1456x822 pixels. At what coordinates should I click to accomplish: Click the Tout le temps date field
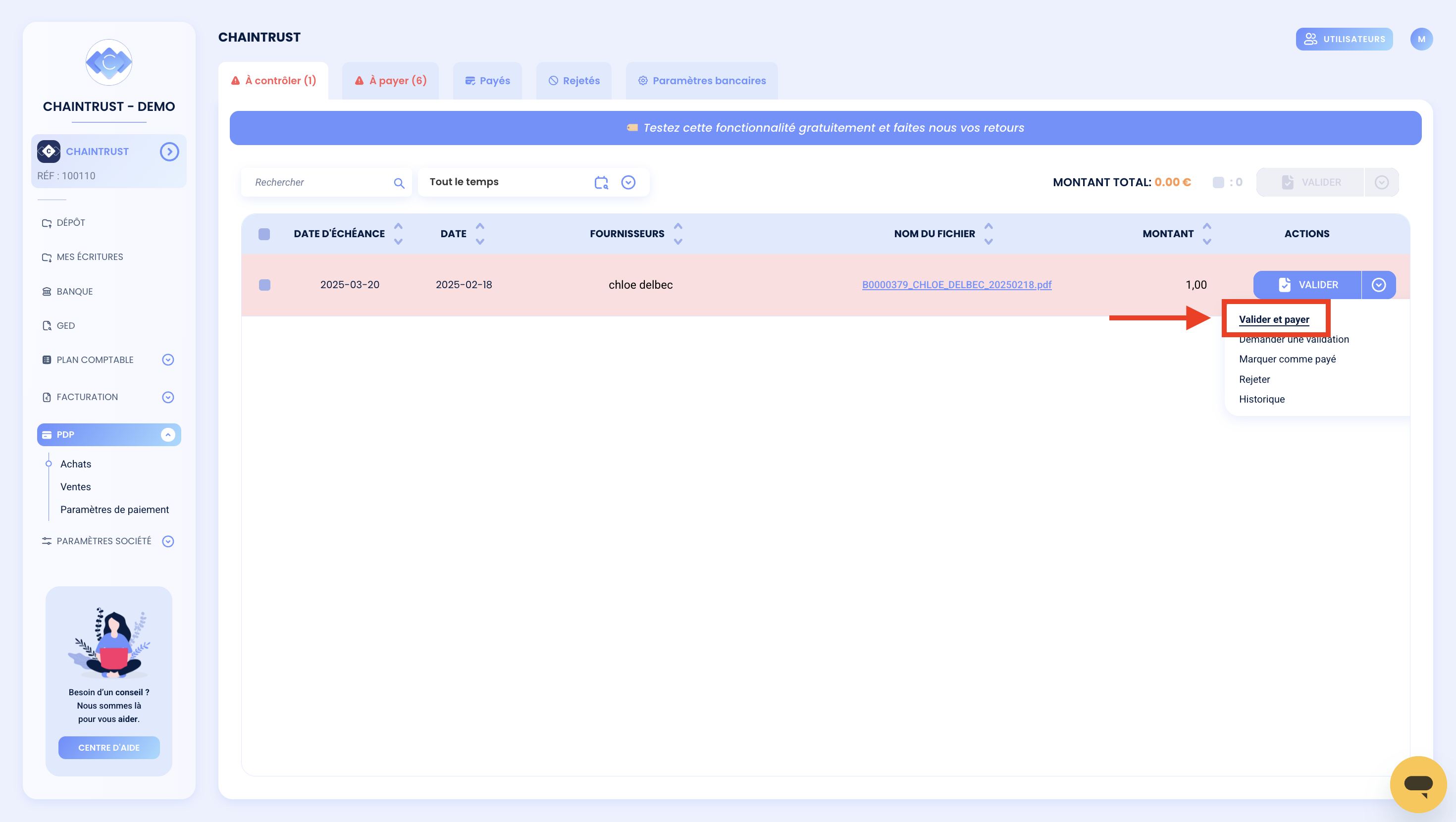pyautogui.click(x=533, y=182)
